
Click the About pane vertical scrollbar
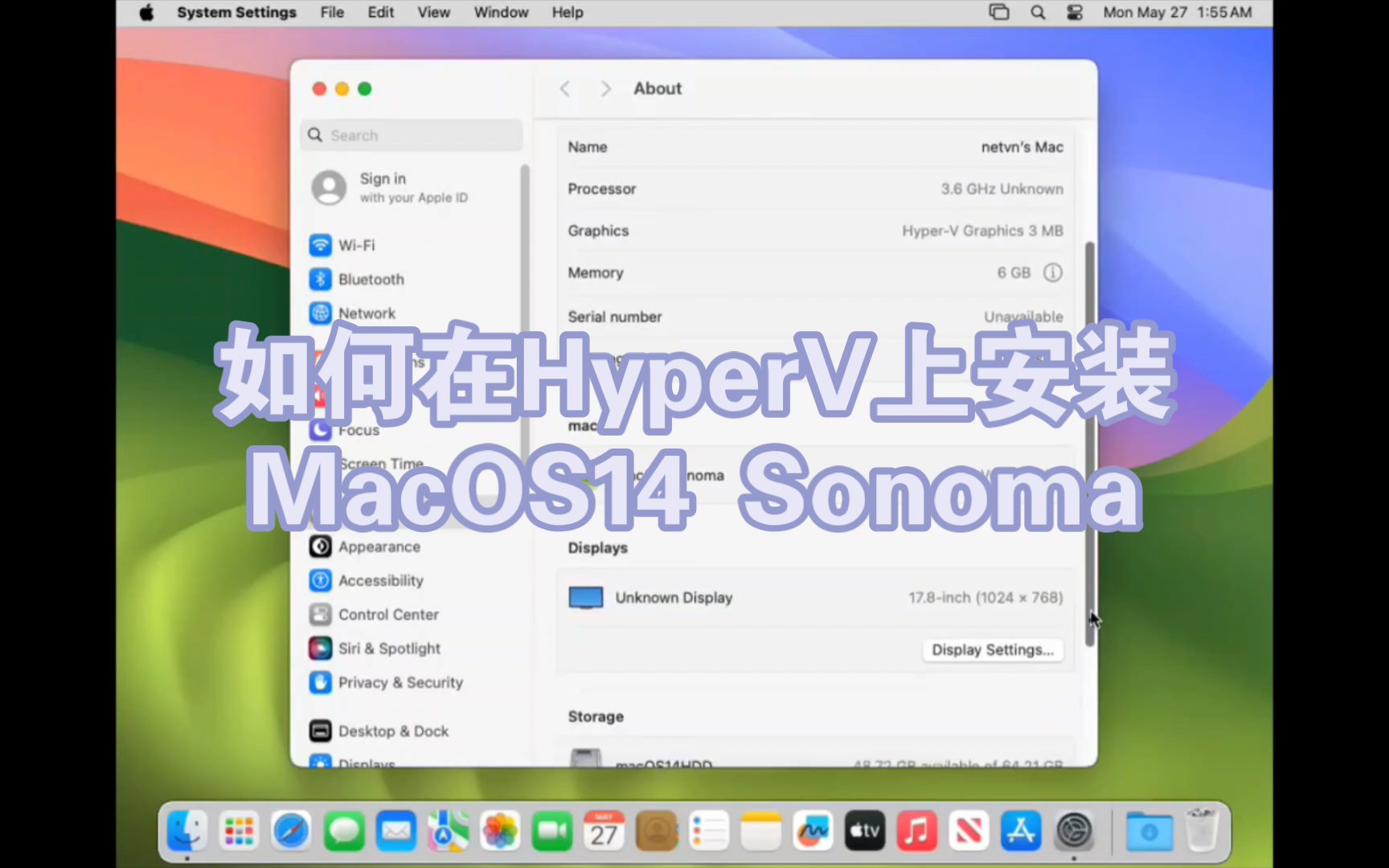click(1090, 444)
